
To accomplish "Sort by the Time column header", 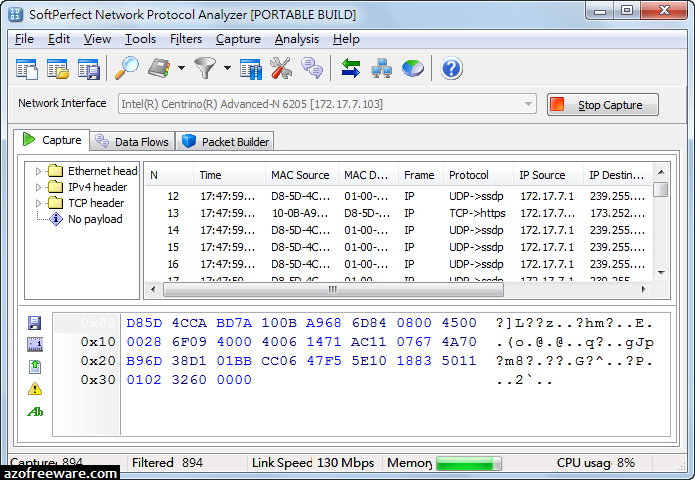I will [230, 175].
